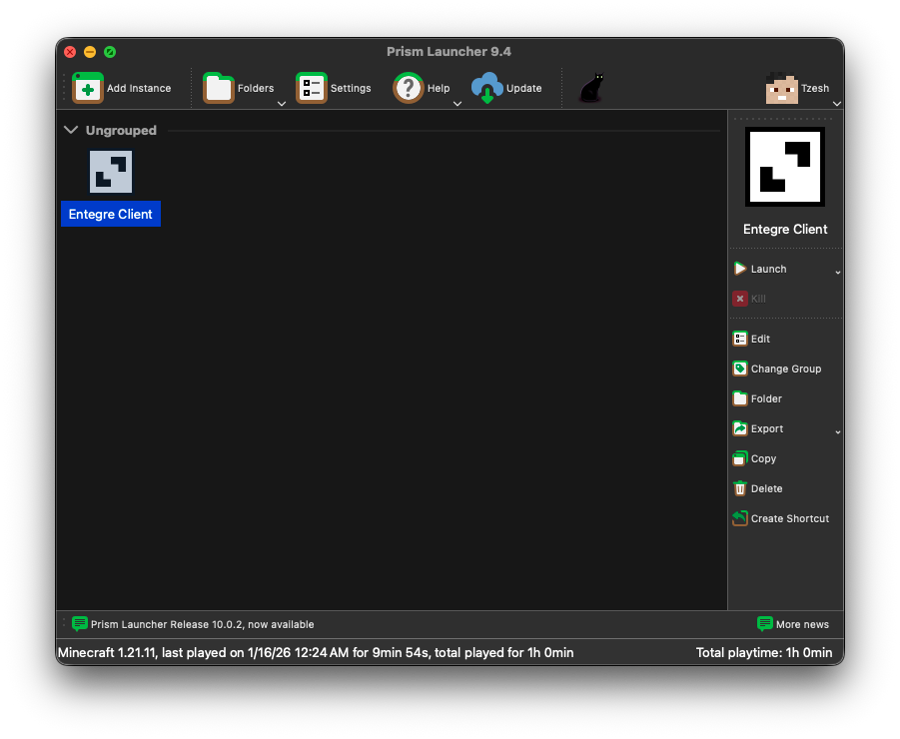The height and width of the screenshot is (739, 900).
Task: Open Settings from the toolbar icon
Action: click(310, 87)
